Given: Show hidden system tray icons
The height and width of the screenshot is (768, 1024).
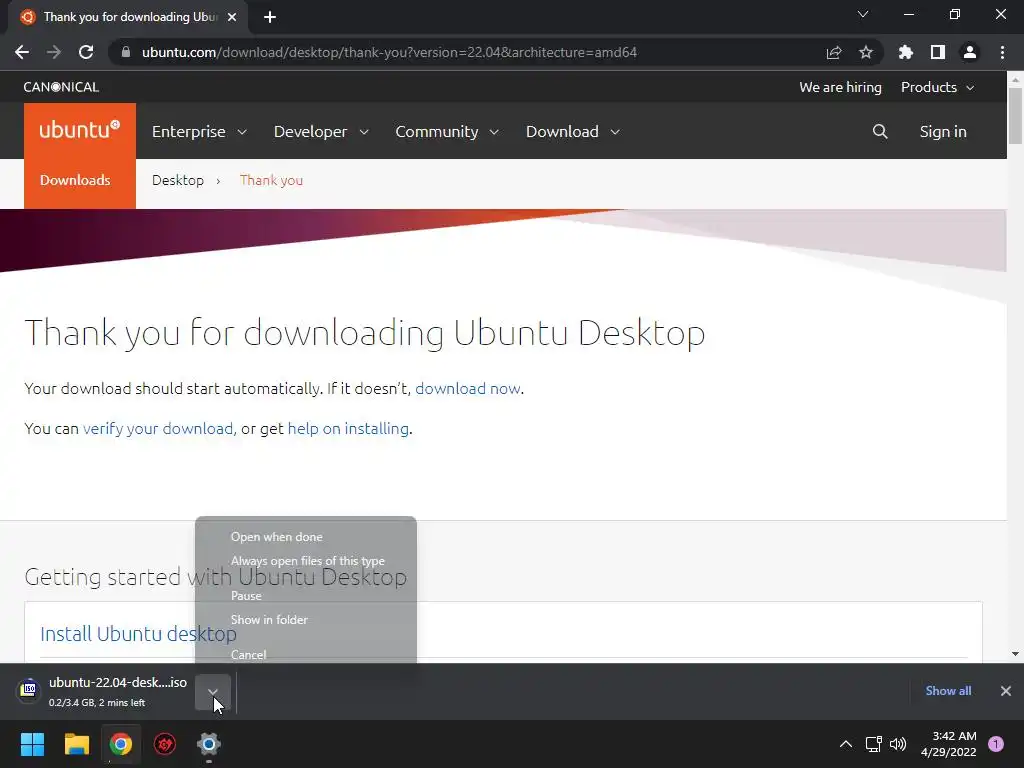Looking at the screenshot, I should point(846,744).
